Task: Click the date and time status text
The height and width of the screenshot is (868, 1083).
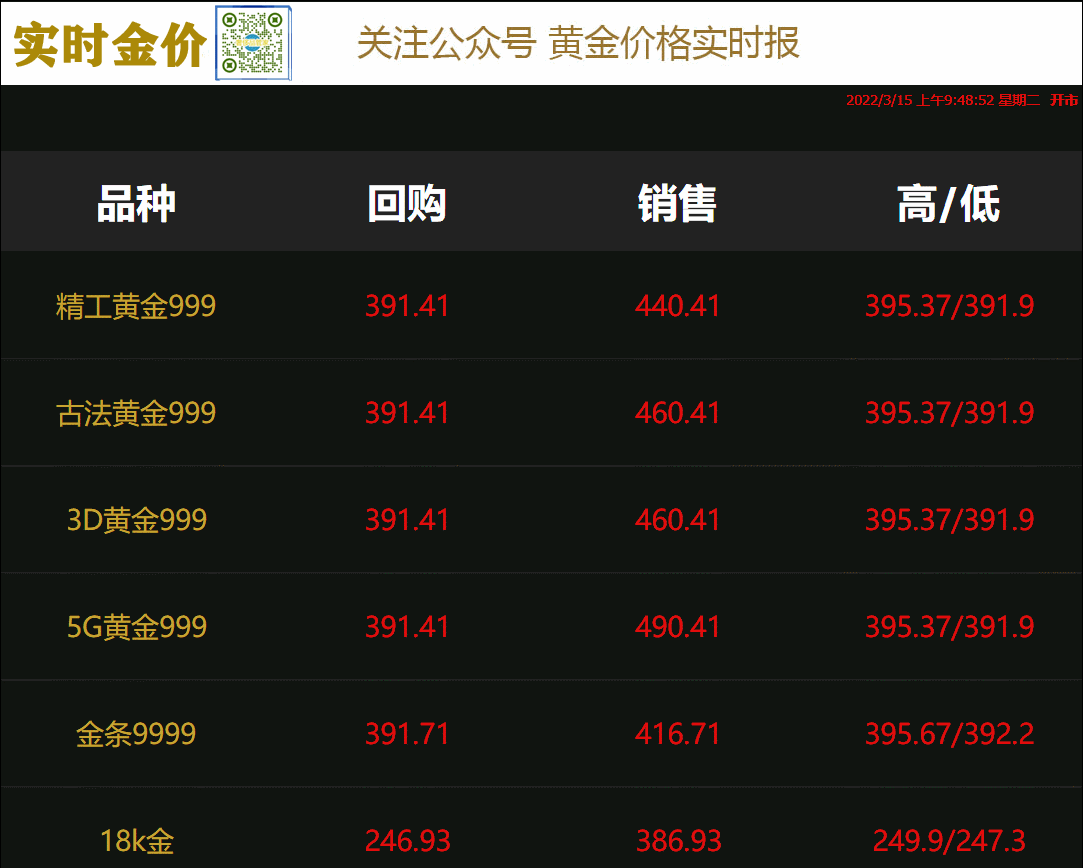Action: pyautogui.click(x=961, y=100)
